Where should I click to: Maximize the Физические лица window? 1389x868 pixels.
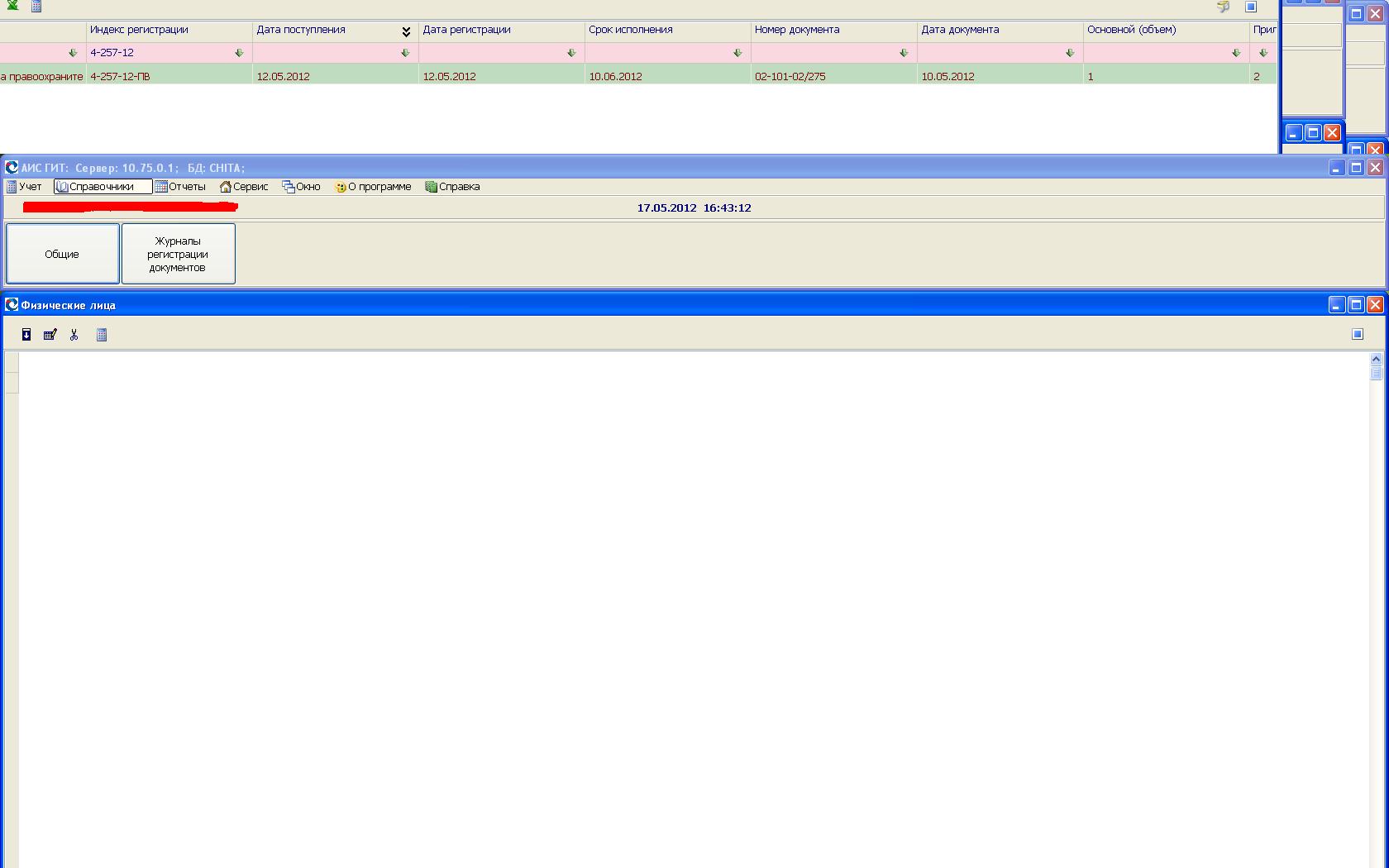point(1356,305)
